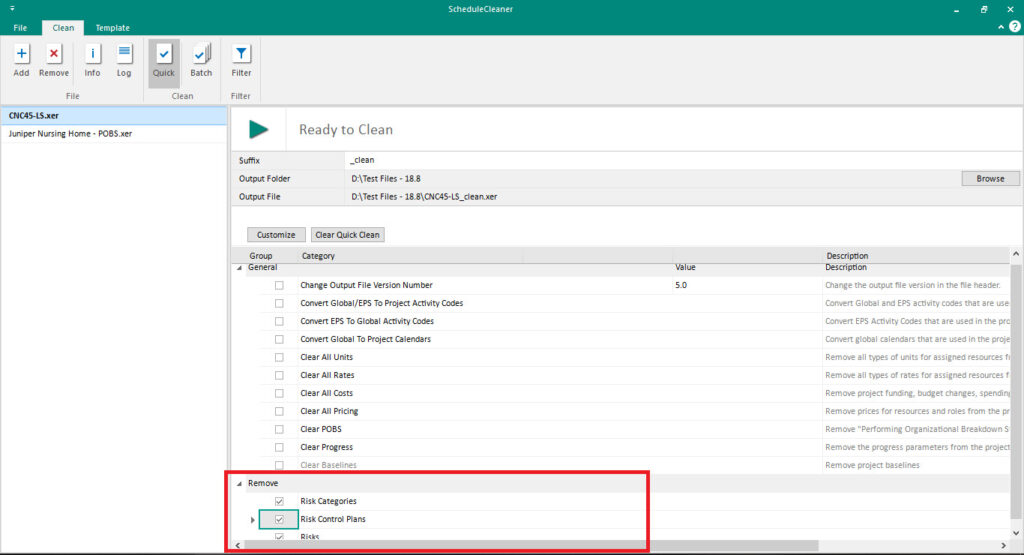The width and height of the screenshot is (1024, 555).
Task: Select the Clear POBS row text
Action: click(321, 430)
